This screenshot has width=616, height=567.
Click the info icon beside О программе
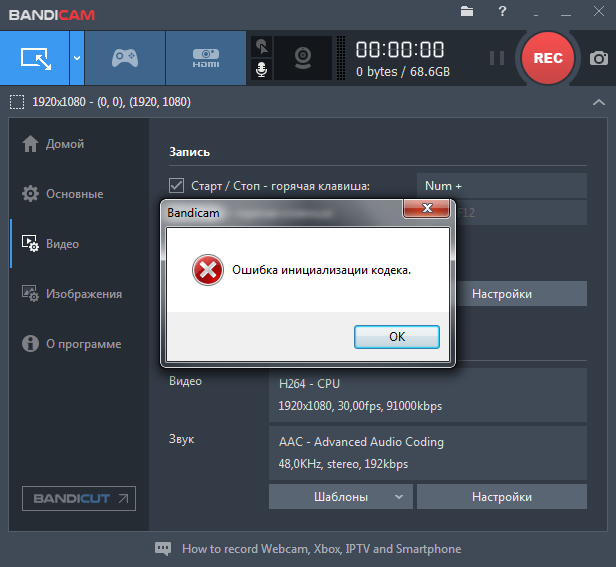(x=30, y=343)
